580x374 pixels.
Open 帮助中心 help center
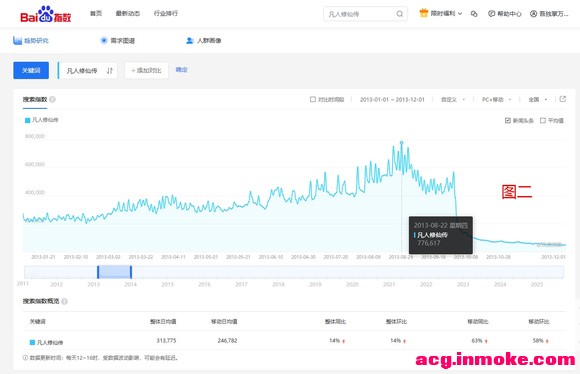click(505, 14)
